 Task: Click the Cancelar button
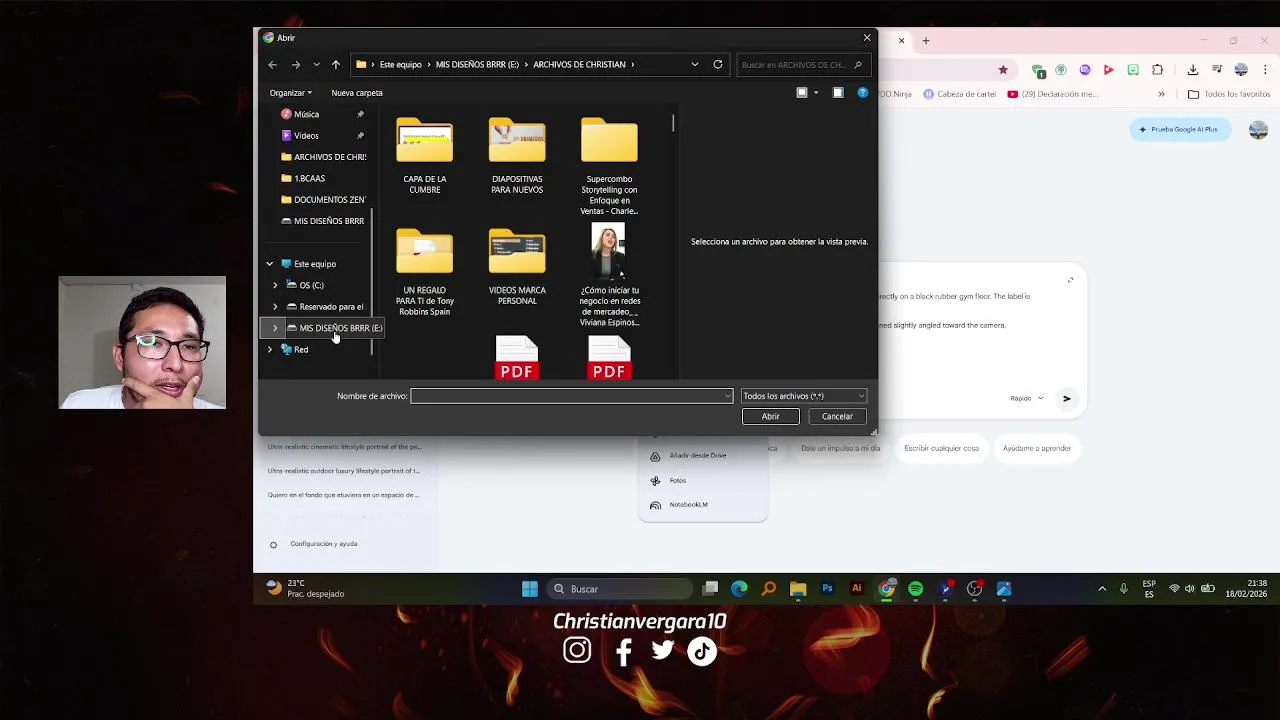(x=837, y=417)
